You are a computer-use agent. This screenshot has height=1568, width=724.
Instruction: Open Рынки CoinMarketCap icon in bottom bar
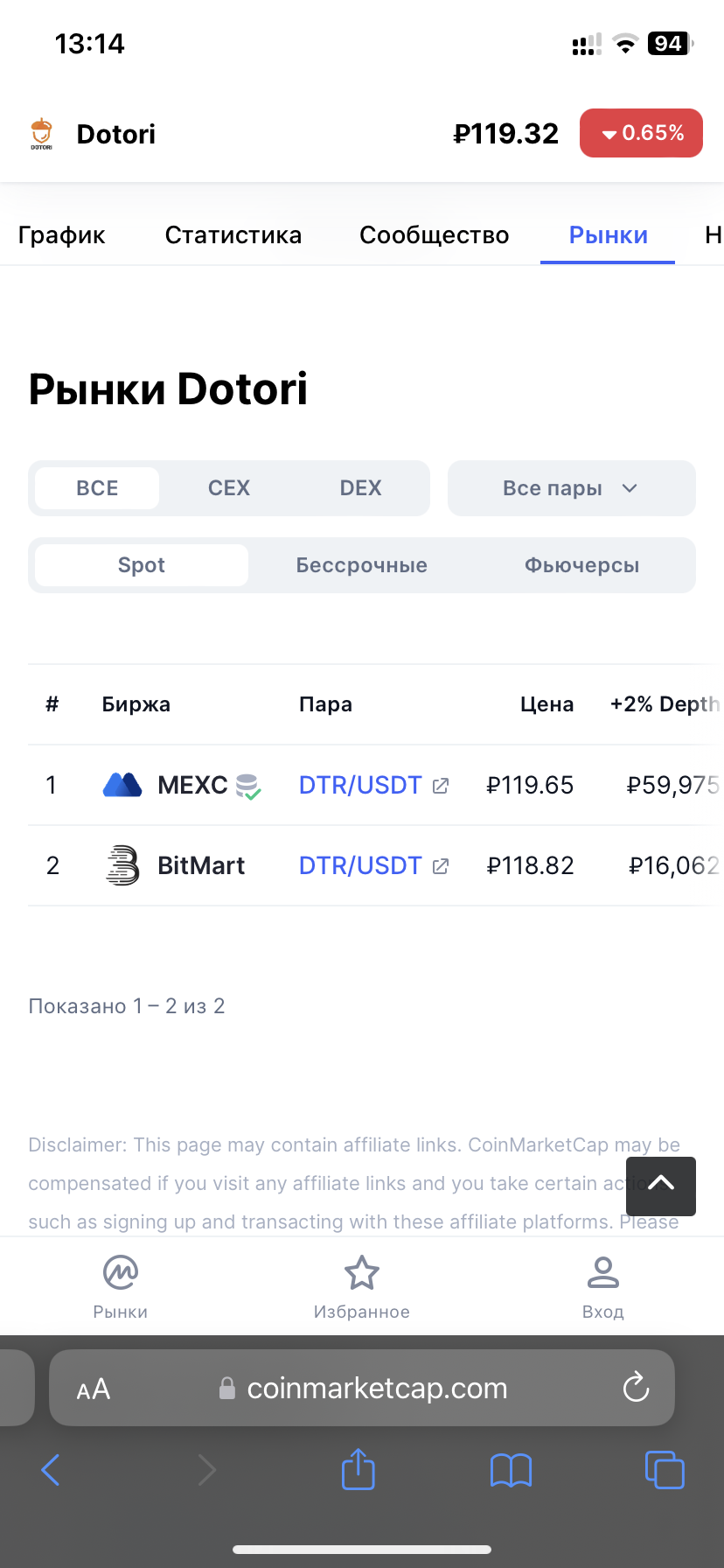coord(121,1273)
